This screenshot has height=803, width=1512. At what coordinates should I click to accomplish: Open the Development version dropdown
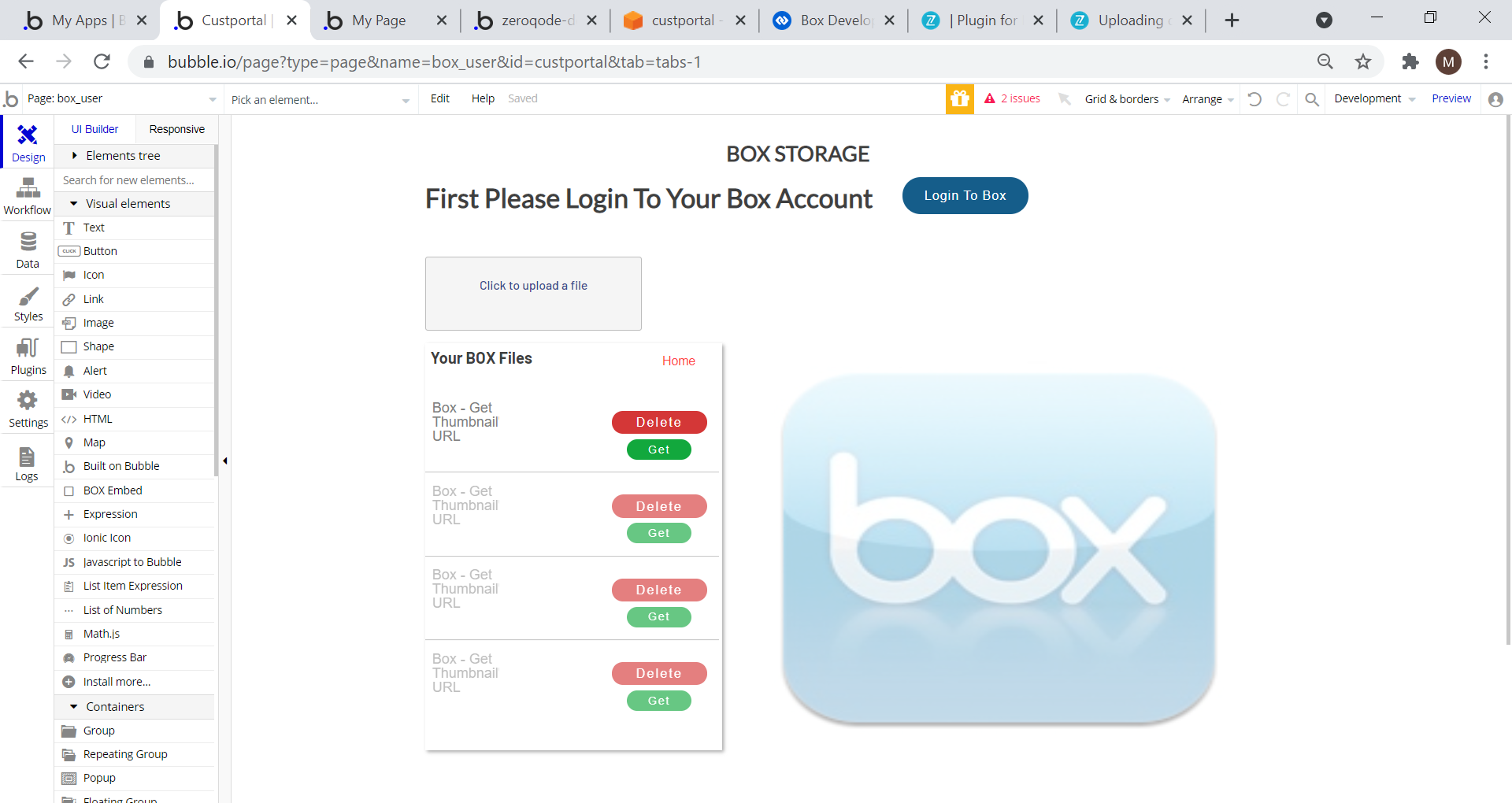pyautogui.click(x=1374, y=98)
